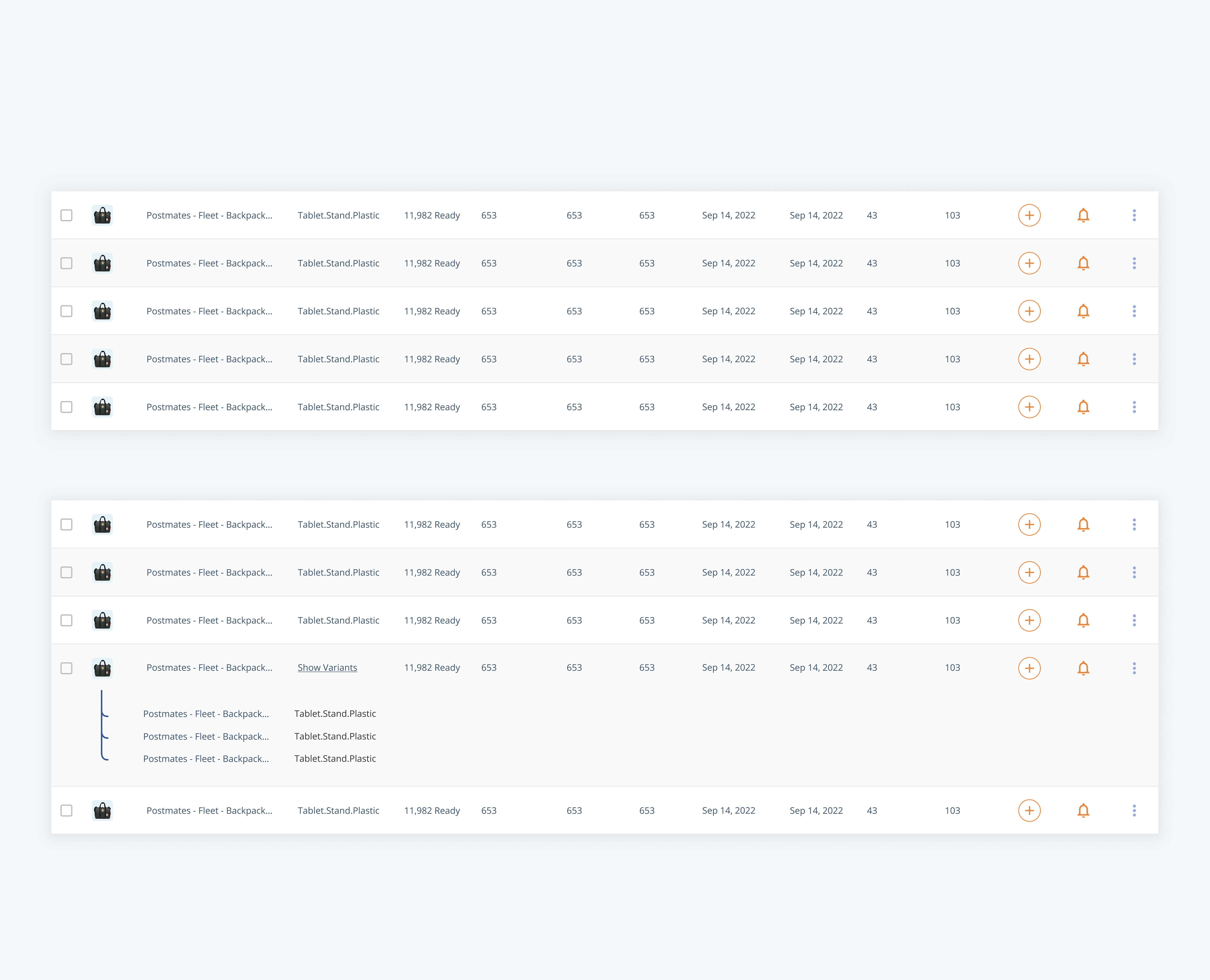Click the product name in the Show Variants row
1210x980 pixels.
(209, 668)
